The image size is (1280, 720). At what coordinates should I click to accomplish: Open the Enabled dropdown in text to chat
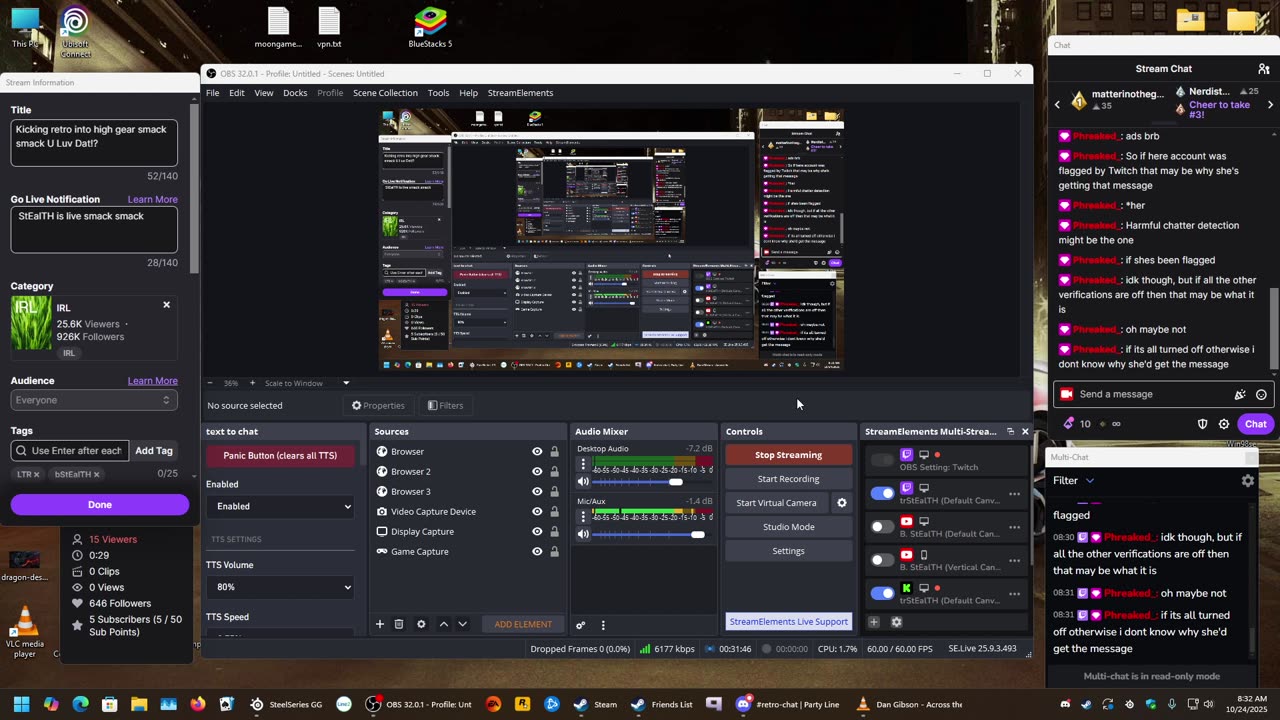[281, 506]
